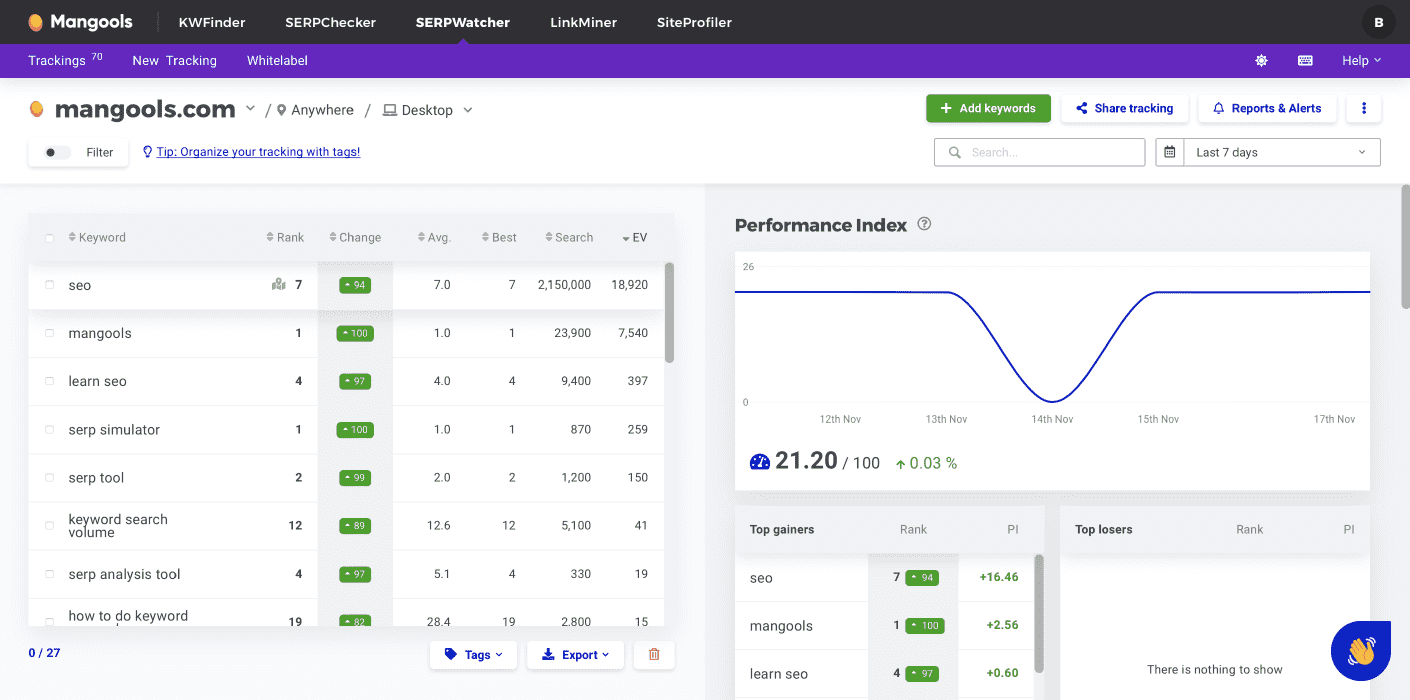Focus the keyword search field
This screenshot has width=1410, height=700.
click(x=1040, y=152)
